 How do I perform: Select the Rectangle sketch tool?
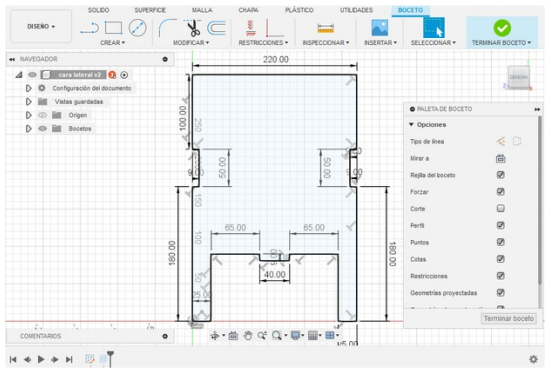(x=114, y=28)
